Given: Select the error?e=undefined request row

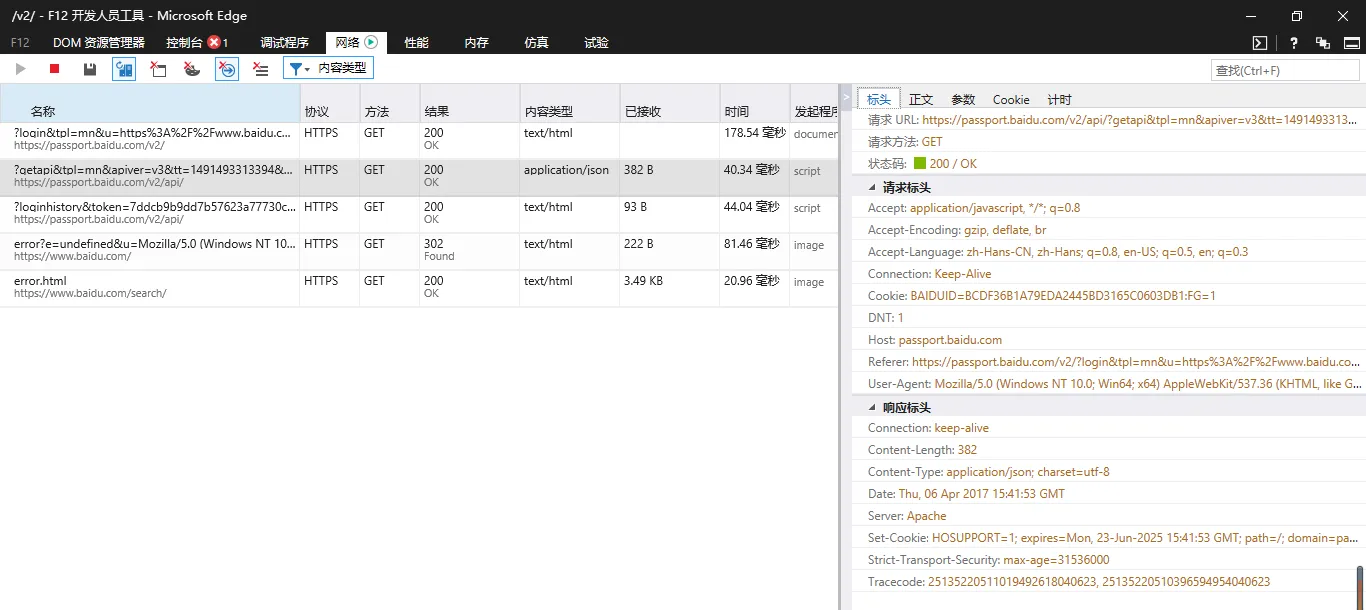Looking at the screenshot, I should 419,251.
